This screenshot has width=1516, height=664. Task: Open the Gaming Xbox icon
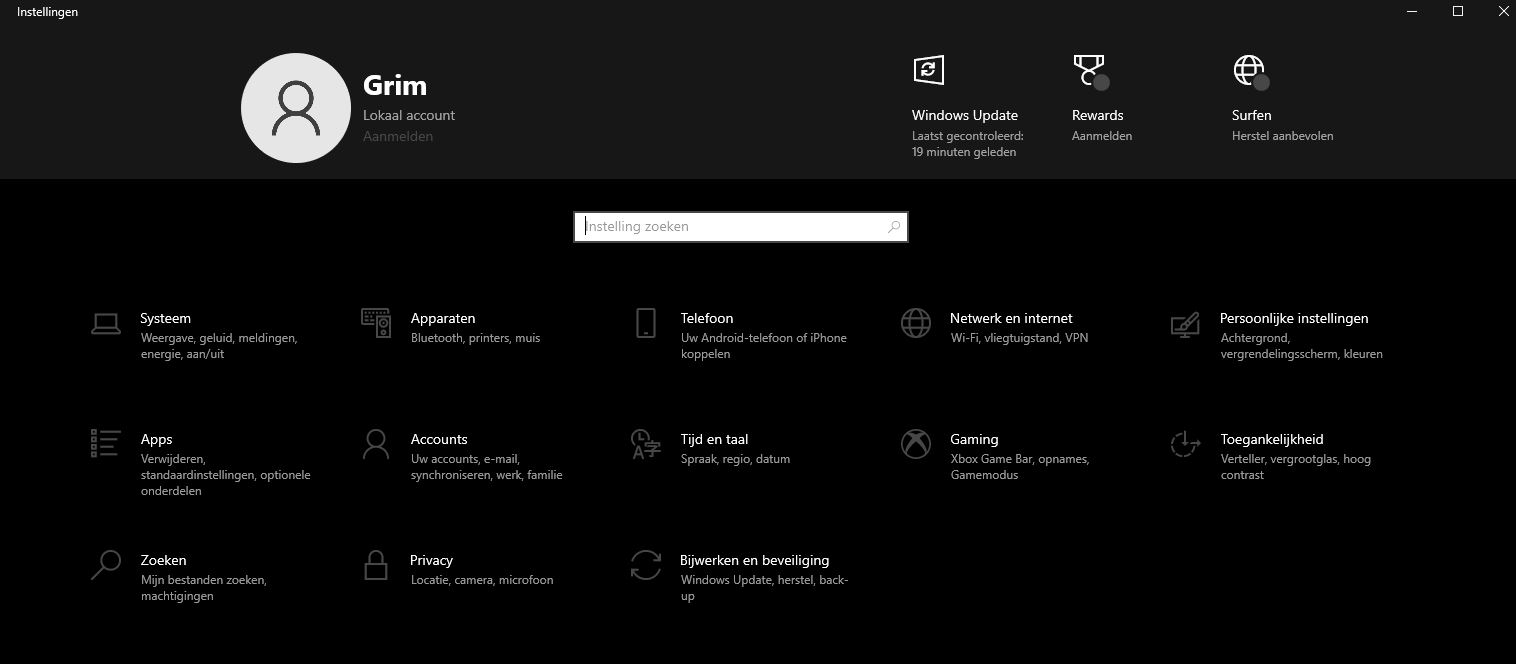[916, 444]
